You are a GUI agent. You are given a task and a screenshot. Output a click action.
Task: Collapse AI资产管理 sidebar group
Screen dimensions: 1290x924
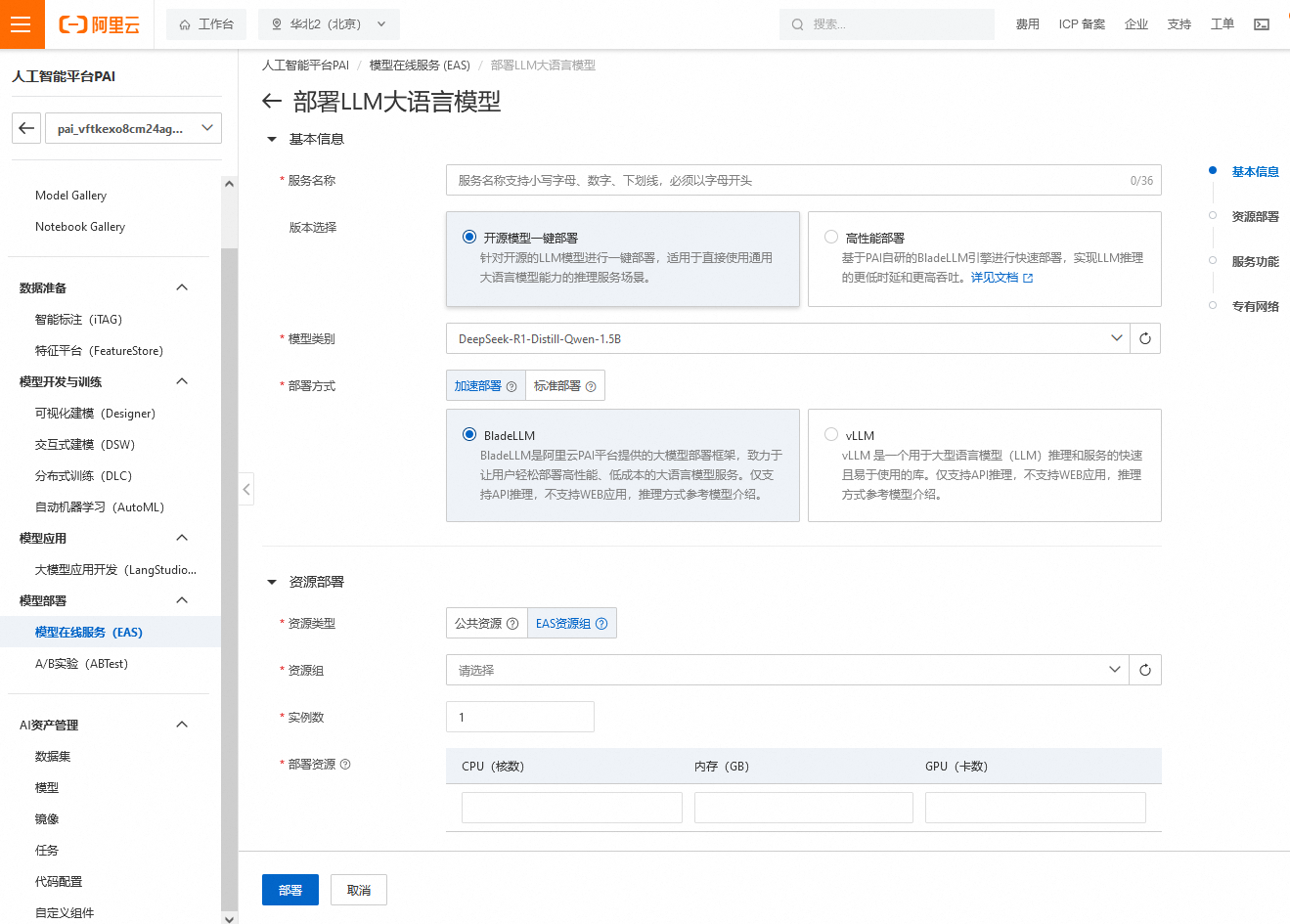[x=181, y=725]
